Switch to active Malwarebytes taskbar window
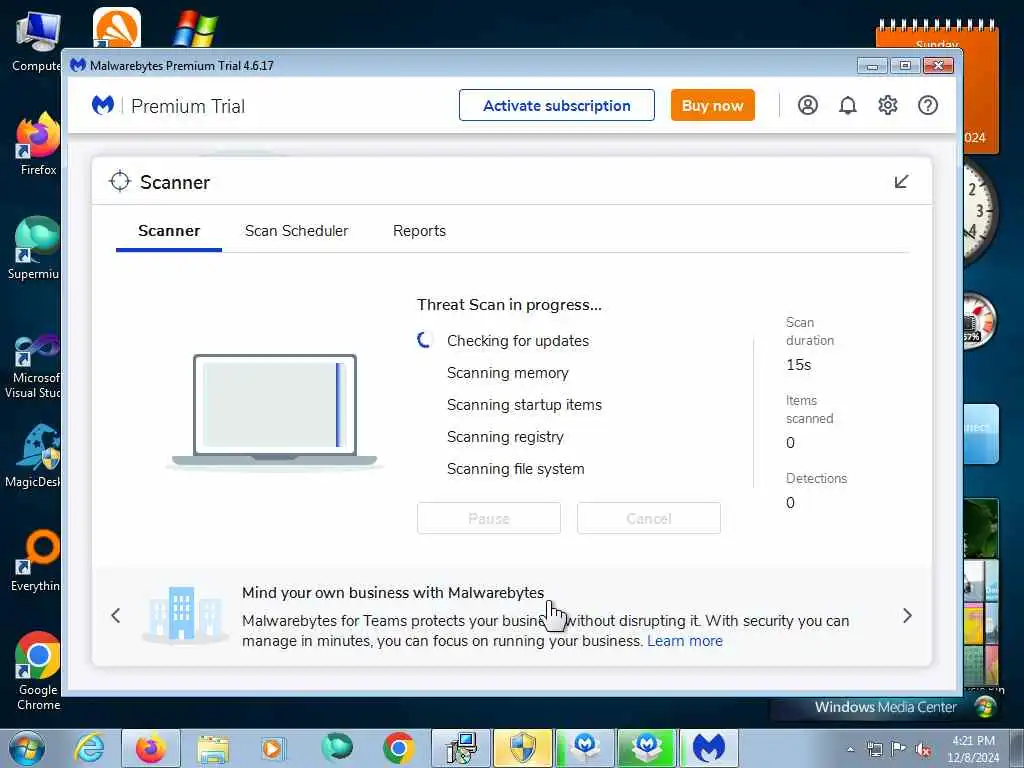 coord(710,748)
